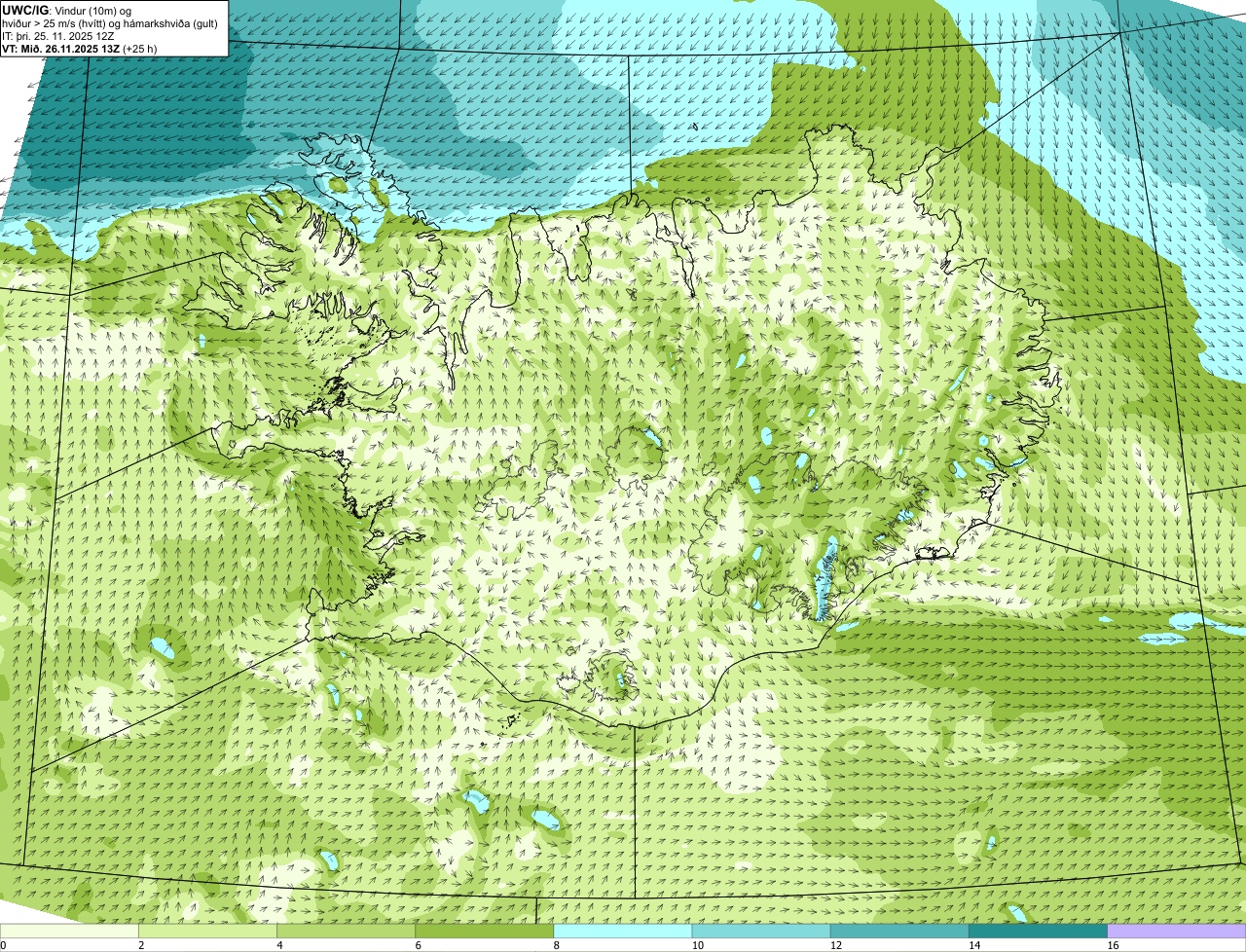The width and height of the screenshot is (1246, 952).
Task: Click the Mýrdalsjökull glacier outline near the south coast
Action: click(615, 676)
